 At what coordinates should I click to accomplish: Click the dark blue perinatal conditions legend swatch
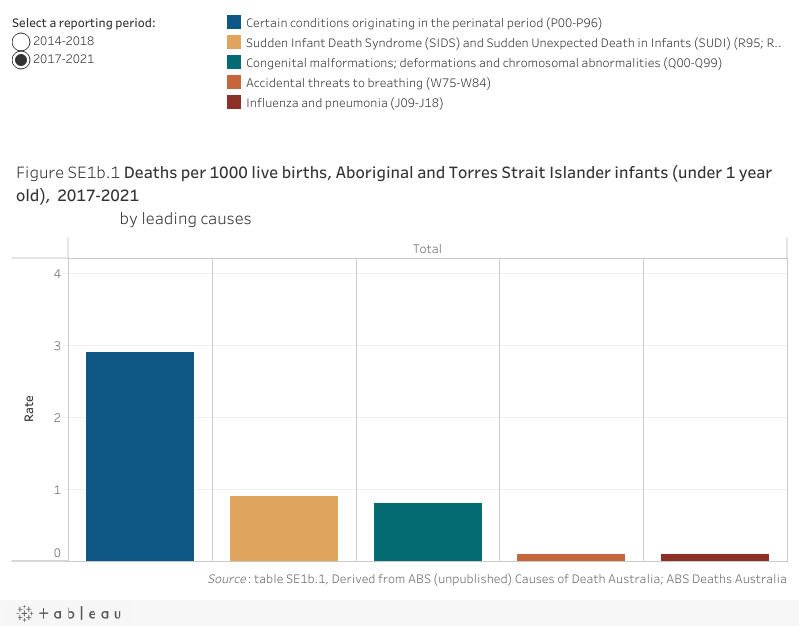pyautogui.click(x=234, y=22)
